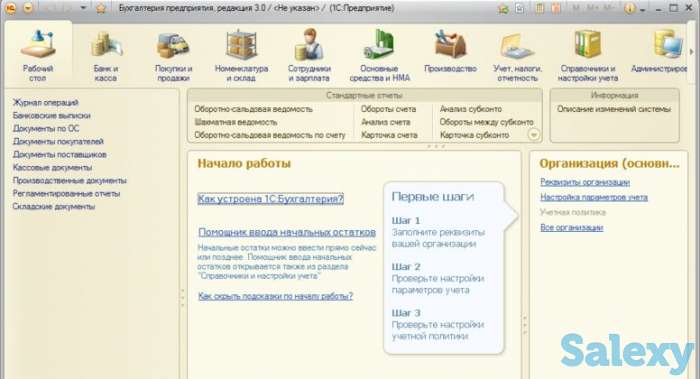Open Все организации link
The image size is (700, 379).
(x=571, y=228)
